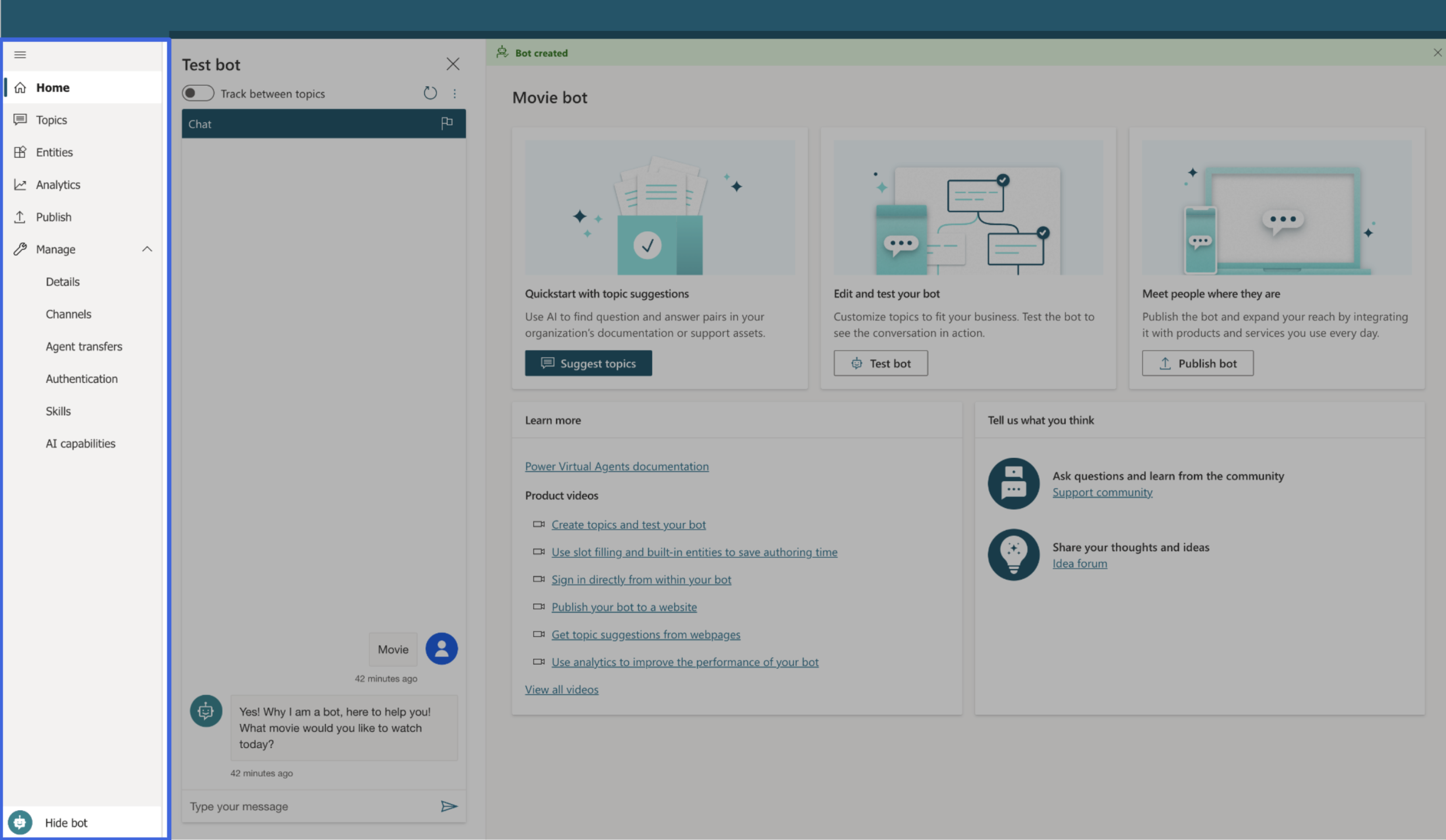Click the Edit and test your bot illustration
This screenshot has width=1446, height=840.
coord(968,207)
